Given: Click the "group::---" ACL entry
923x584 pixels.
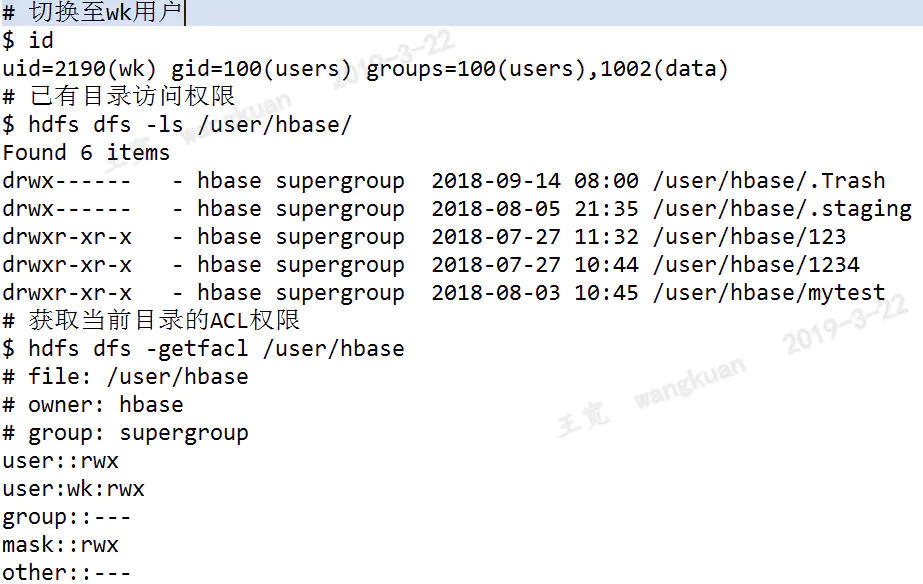Looking at the screenshot, I should (x=66, y=517).
